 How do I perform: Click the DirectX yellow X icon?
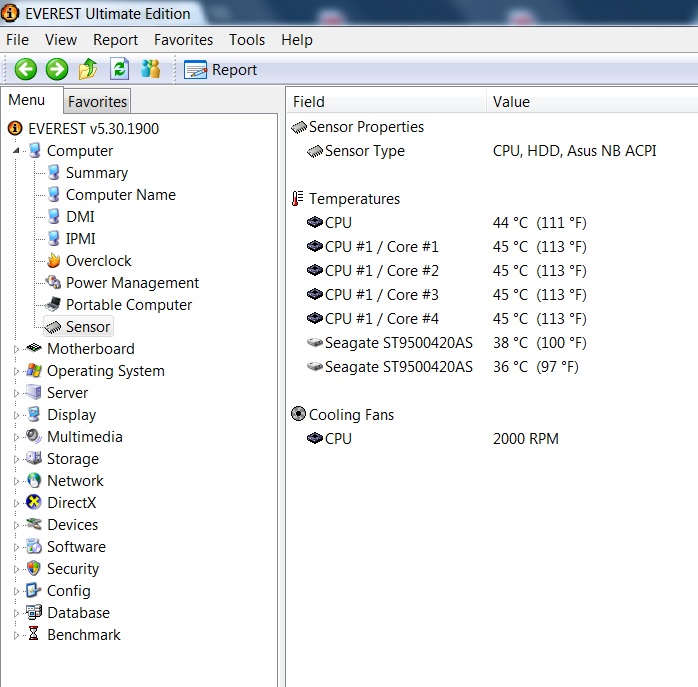pos(34,502)
